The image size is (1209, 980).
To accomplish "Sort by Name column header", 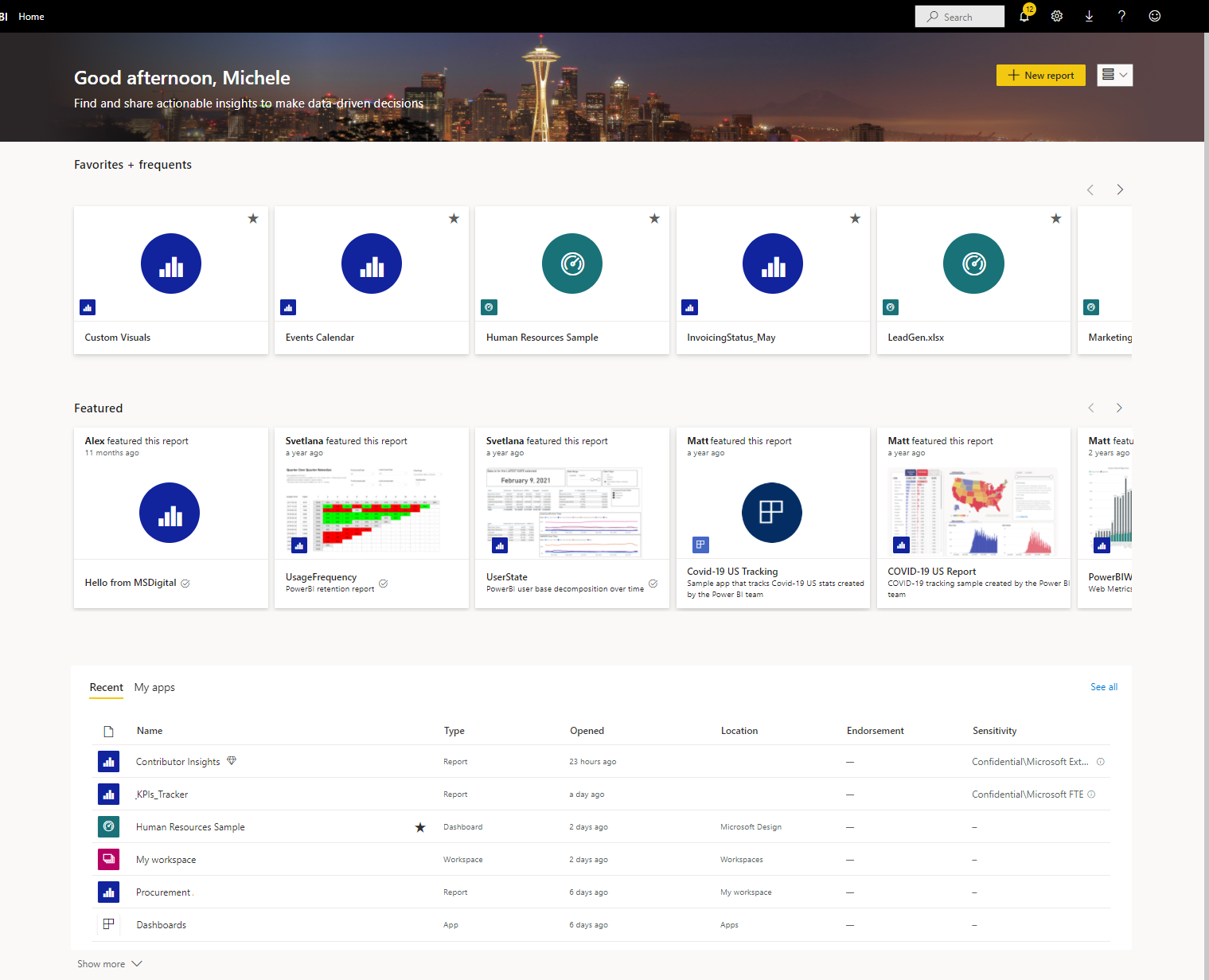I will 150,731.
